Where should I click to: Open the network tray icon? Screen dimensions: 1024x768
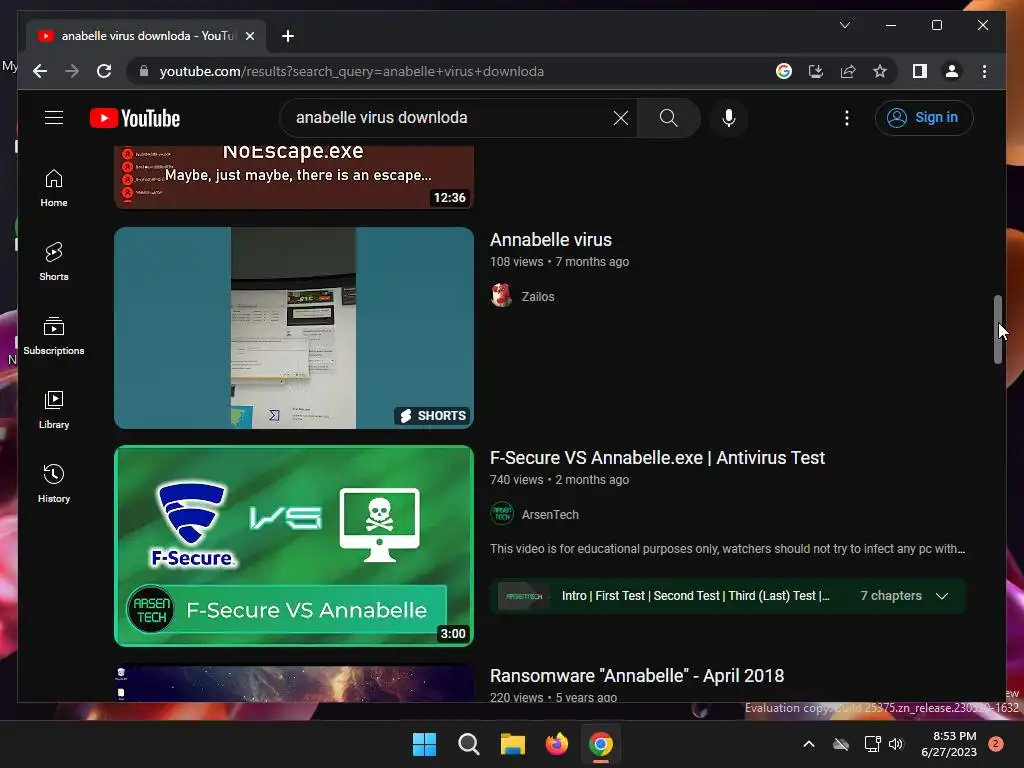pos(872,744)
